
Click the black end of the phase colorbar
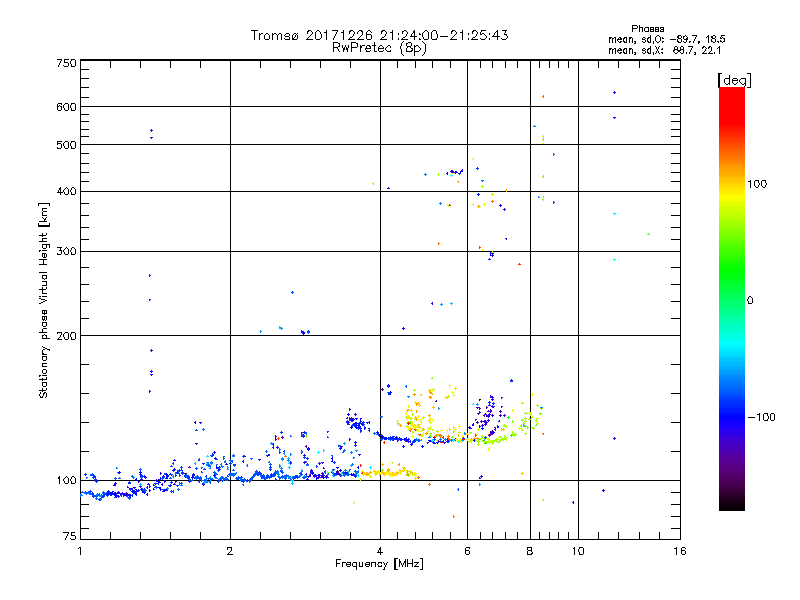coord(732,503)
